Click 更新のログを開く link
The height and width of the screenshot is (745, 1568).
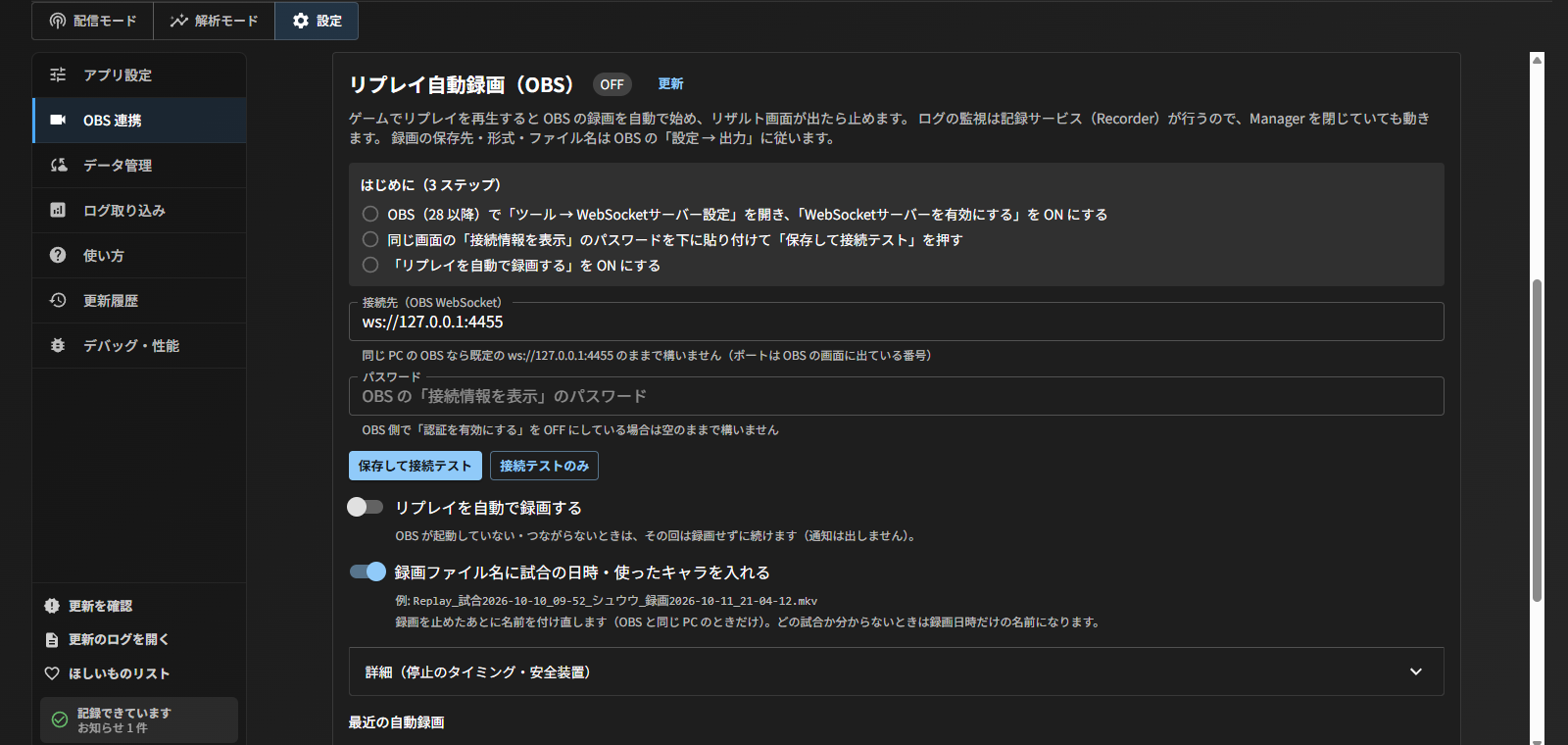[119, 639]
